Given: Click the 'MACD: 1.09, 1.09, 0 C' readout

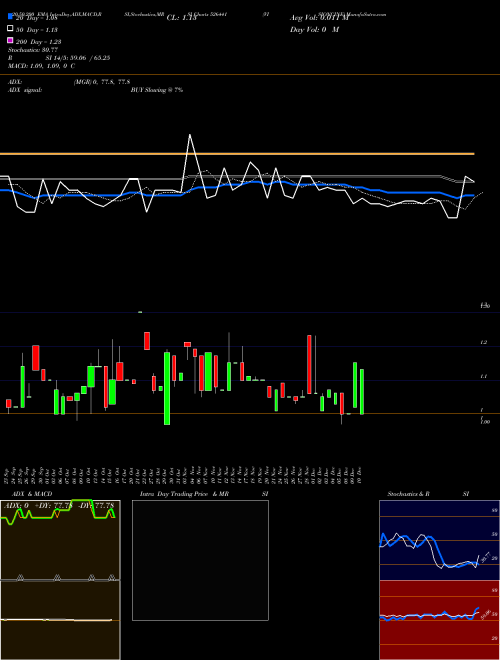Looking at the screenshot, I should (x=42, y=66).
